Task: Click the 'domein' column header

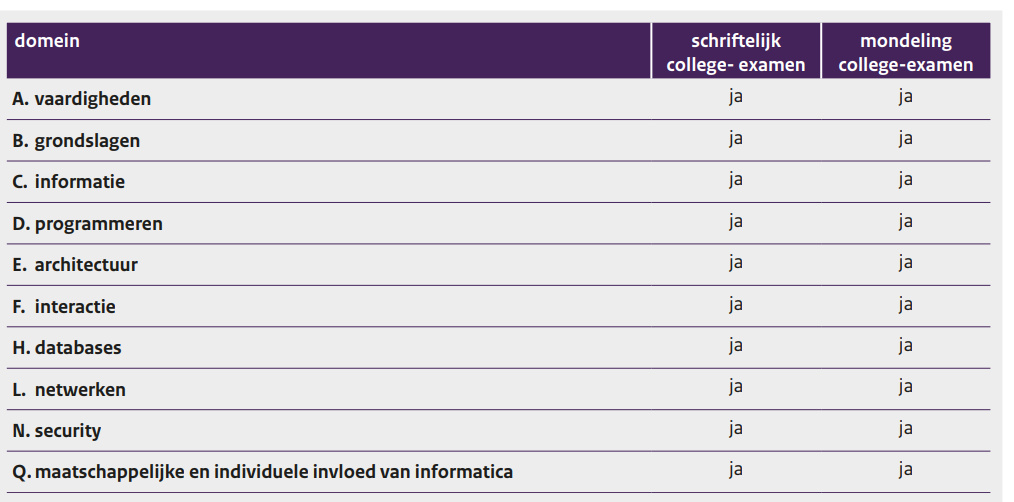Action: click(47, 42)
